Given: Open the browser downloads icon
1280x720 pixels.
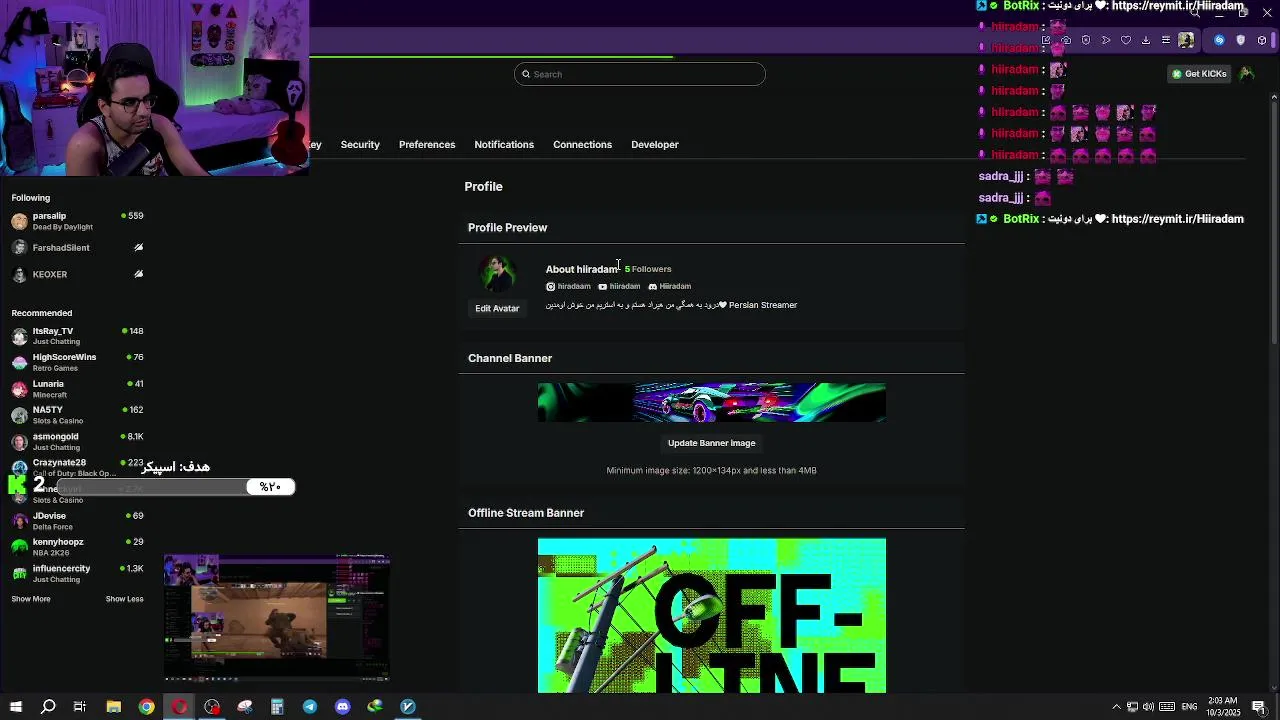Looking at the screenshot, I should pos(1146,40).
